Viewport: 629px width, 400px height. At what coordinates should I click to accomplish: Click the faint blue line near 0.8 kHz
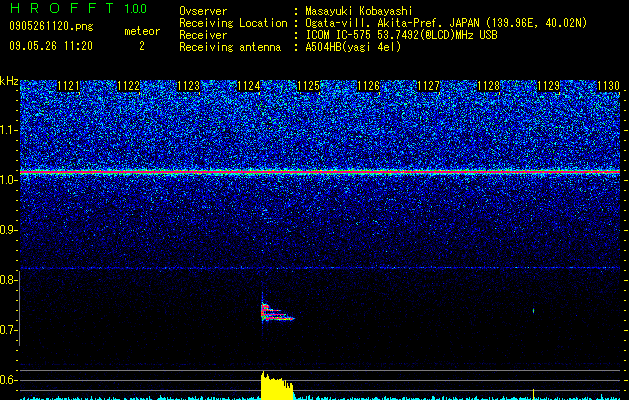320,268
